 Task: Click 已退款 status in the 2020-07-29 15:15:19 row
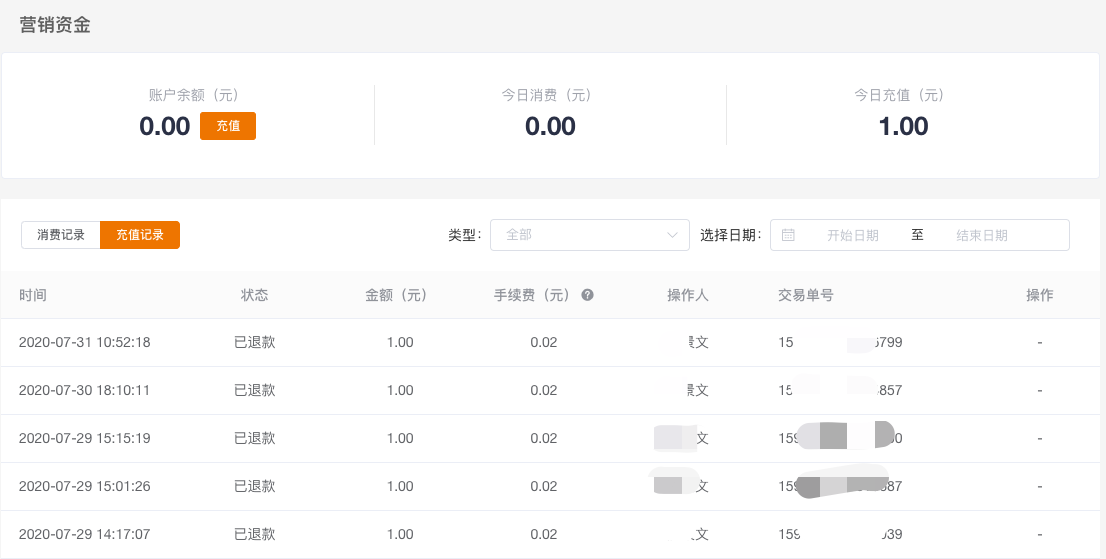(254, 438)
